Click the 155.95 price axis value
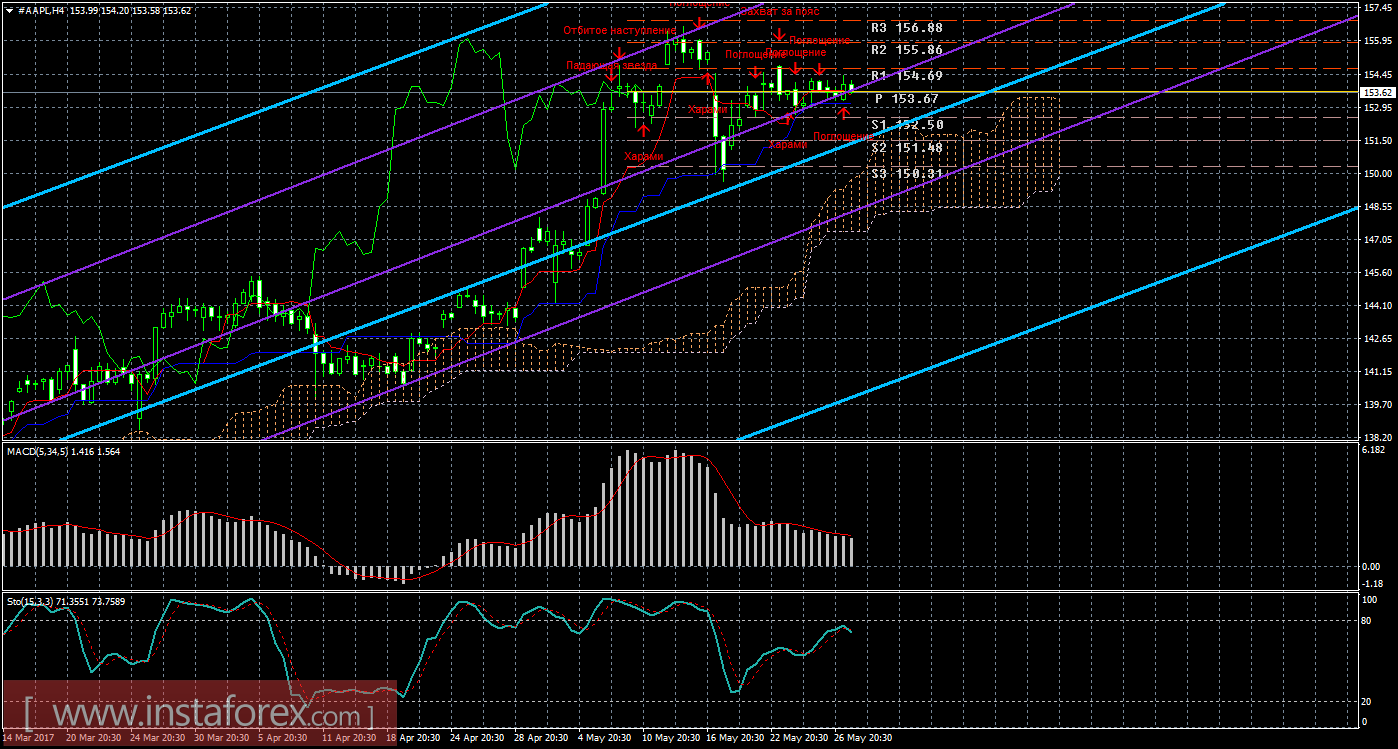 1377,41
